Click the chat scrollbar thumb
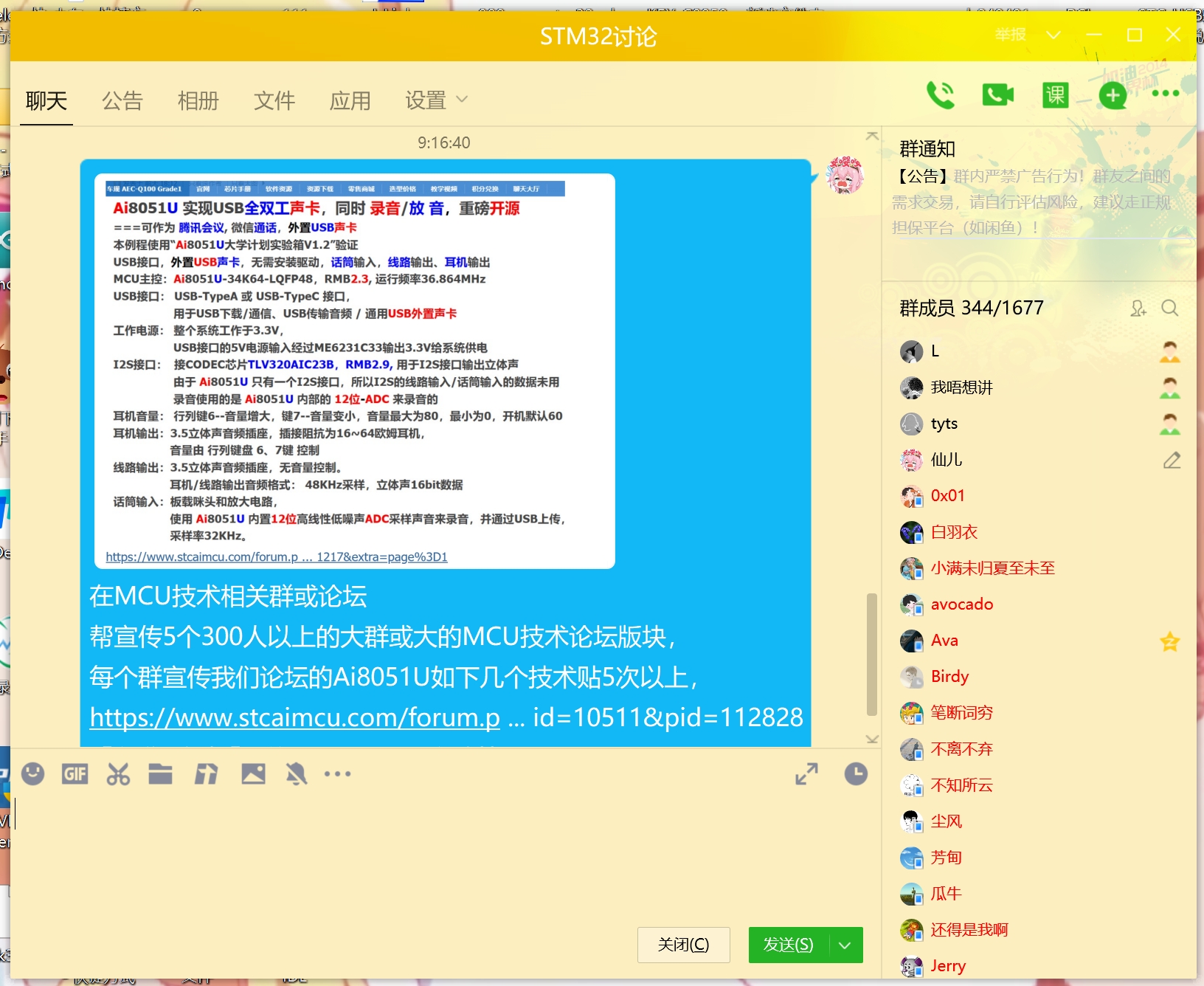The image size is (1204, 986). 872,655
